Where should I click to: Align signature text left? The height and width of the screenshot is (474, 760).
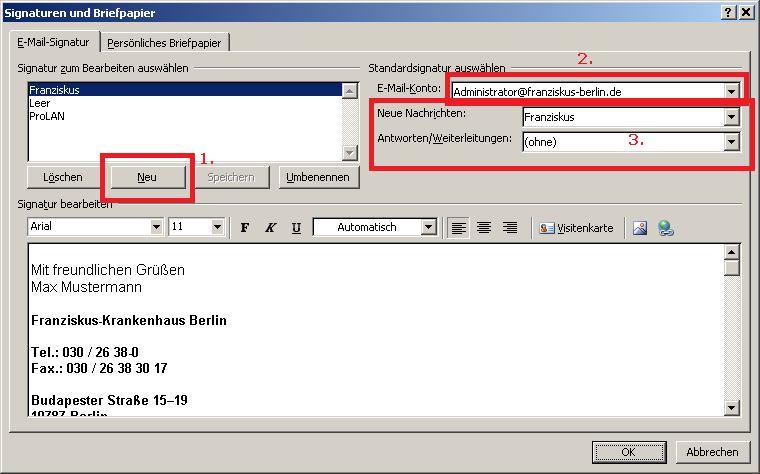pos(458,228)
